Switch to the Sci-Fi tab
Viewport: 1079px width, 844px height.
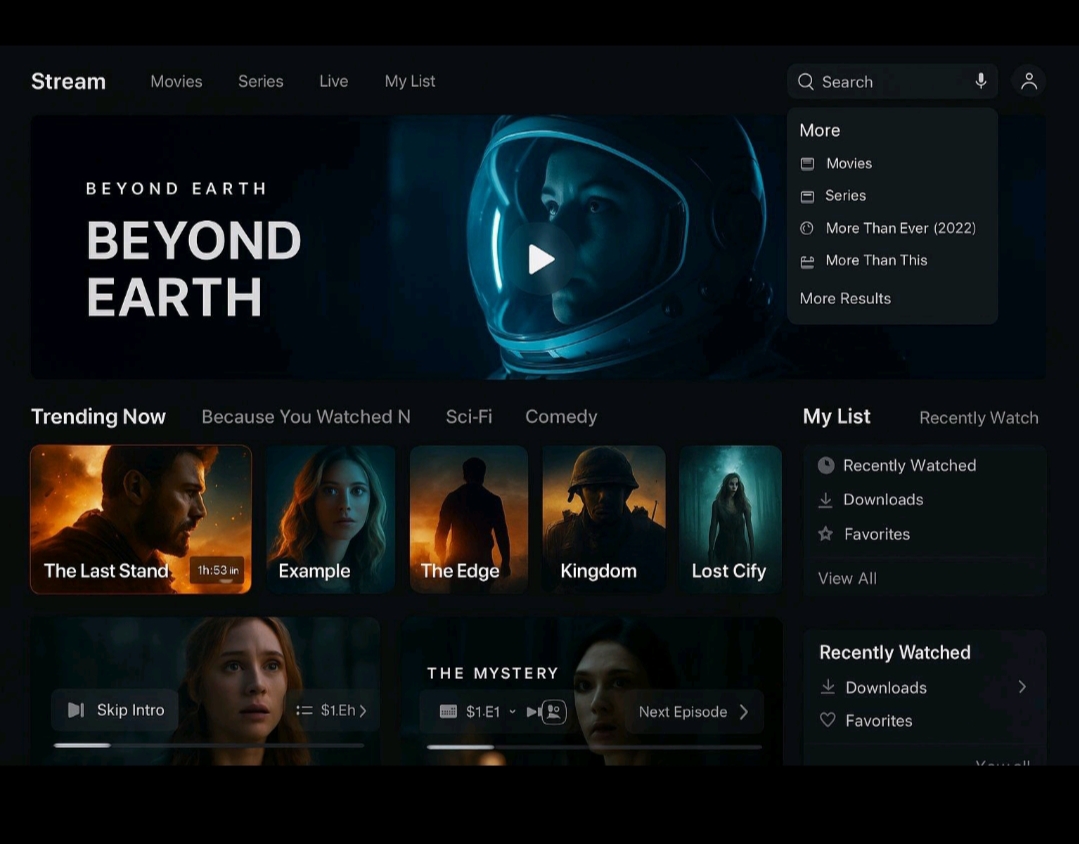(468, 417)
